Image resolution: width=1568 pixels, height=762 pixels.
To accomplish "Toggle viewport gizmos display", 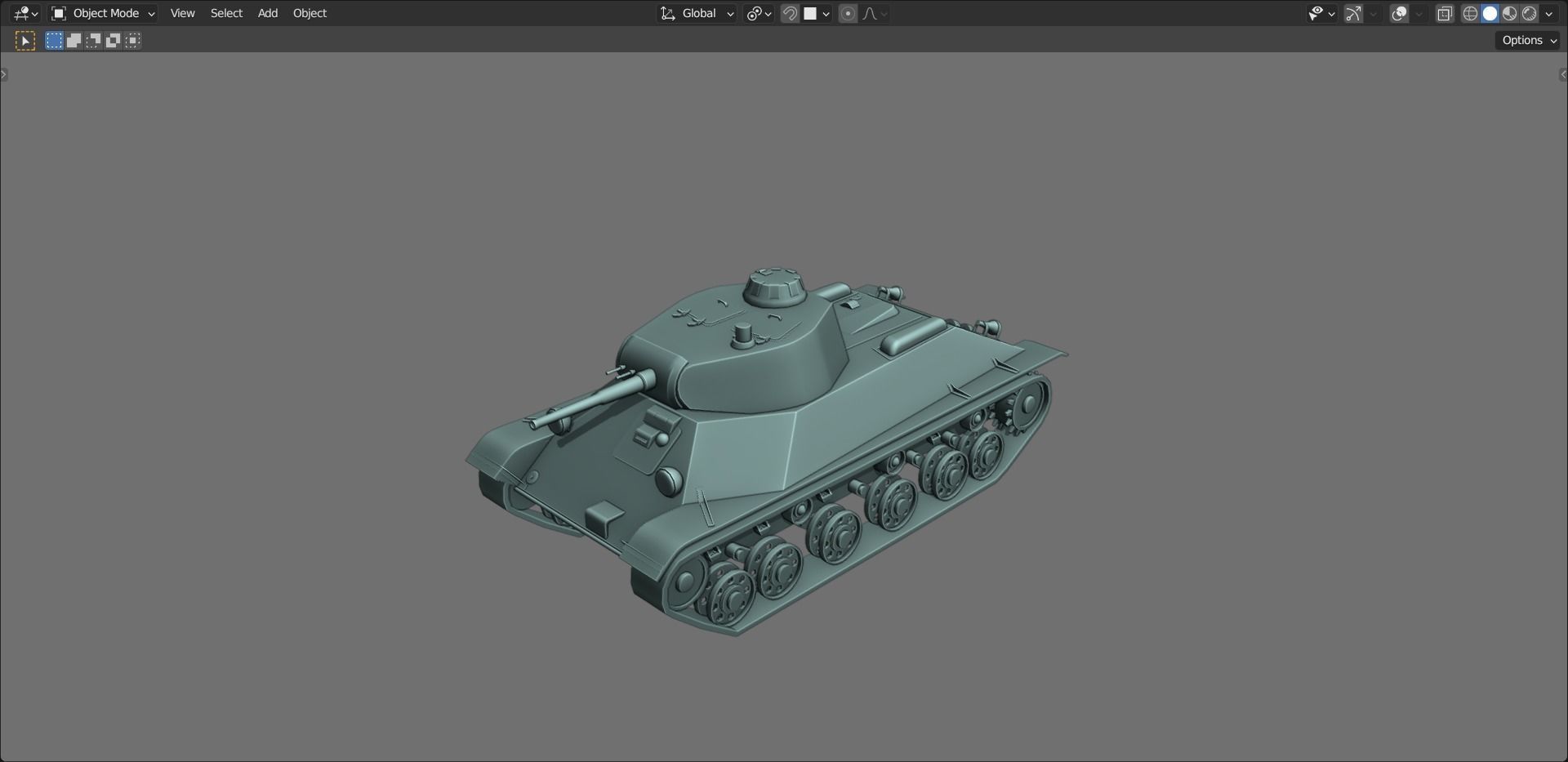I will 1353,13.
